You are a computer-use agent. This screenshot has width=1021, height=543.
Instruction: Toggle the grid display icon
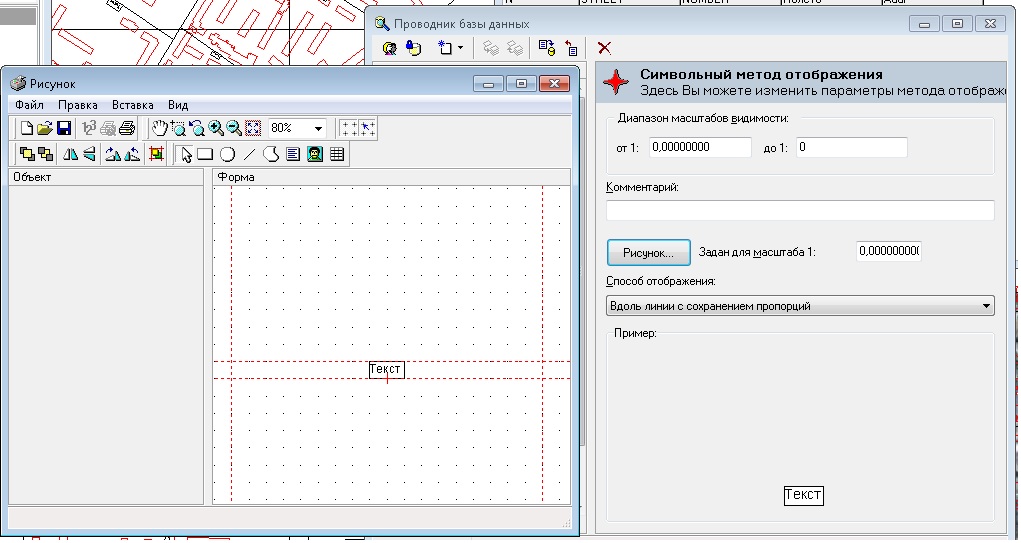tap(350, 128)
